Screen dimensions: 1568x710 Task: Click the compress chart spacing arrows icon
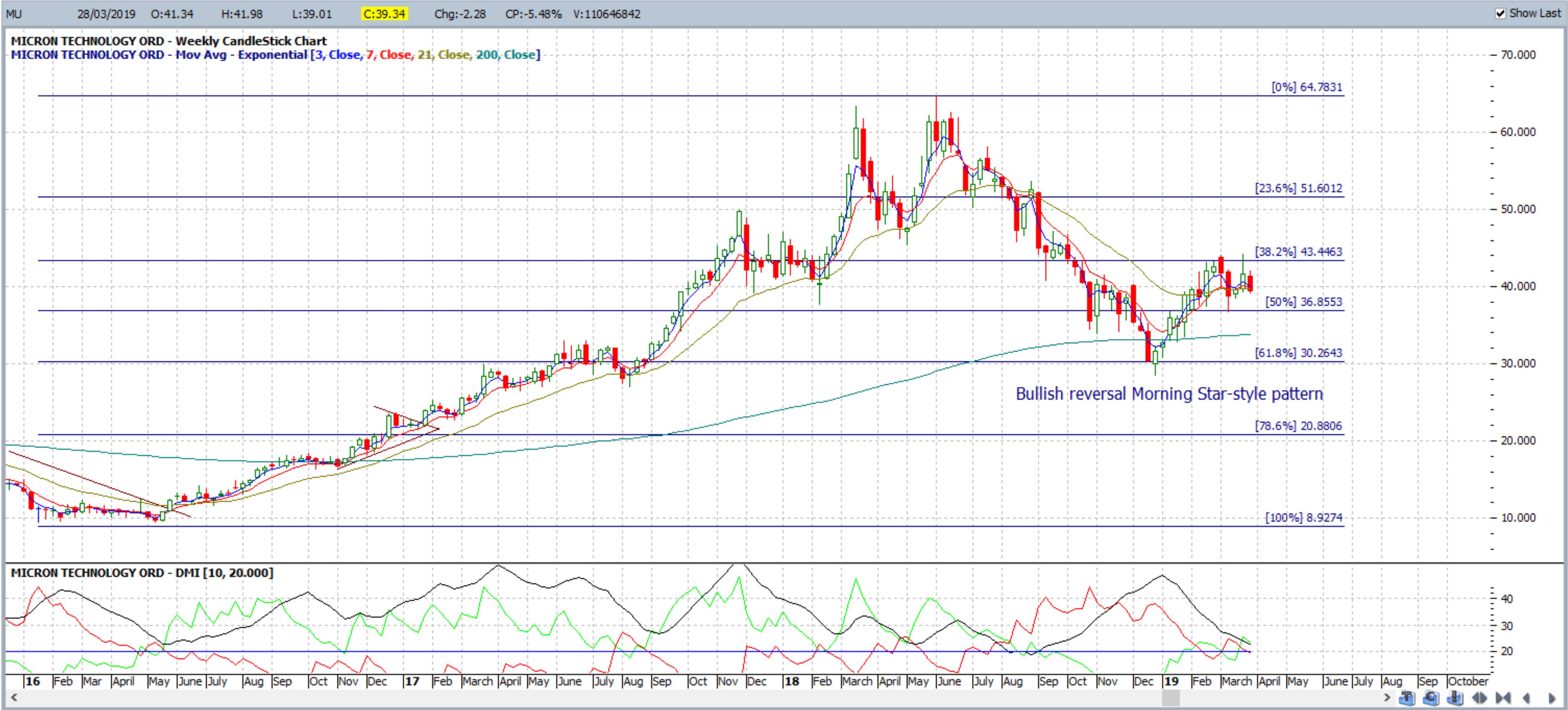tap(1503, 698)
